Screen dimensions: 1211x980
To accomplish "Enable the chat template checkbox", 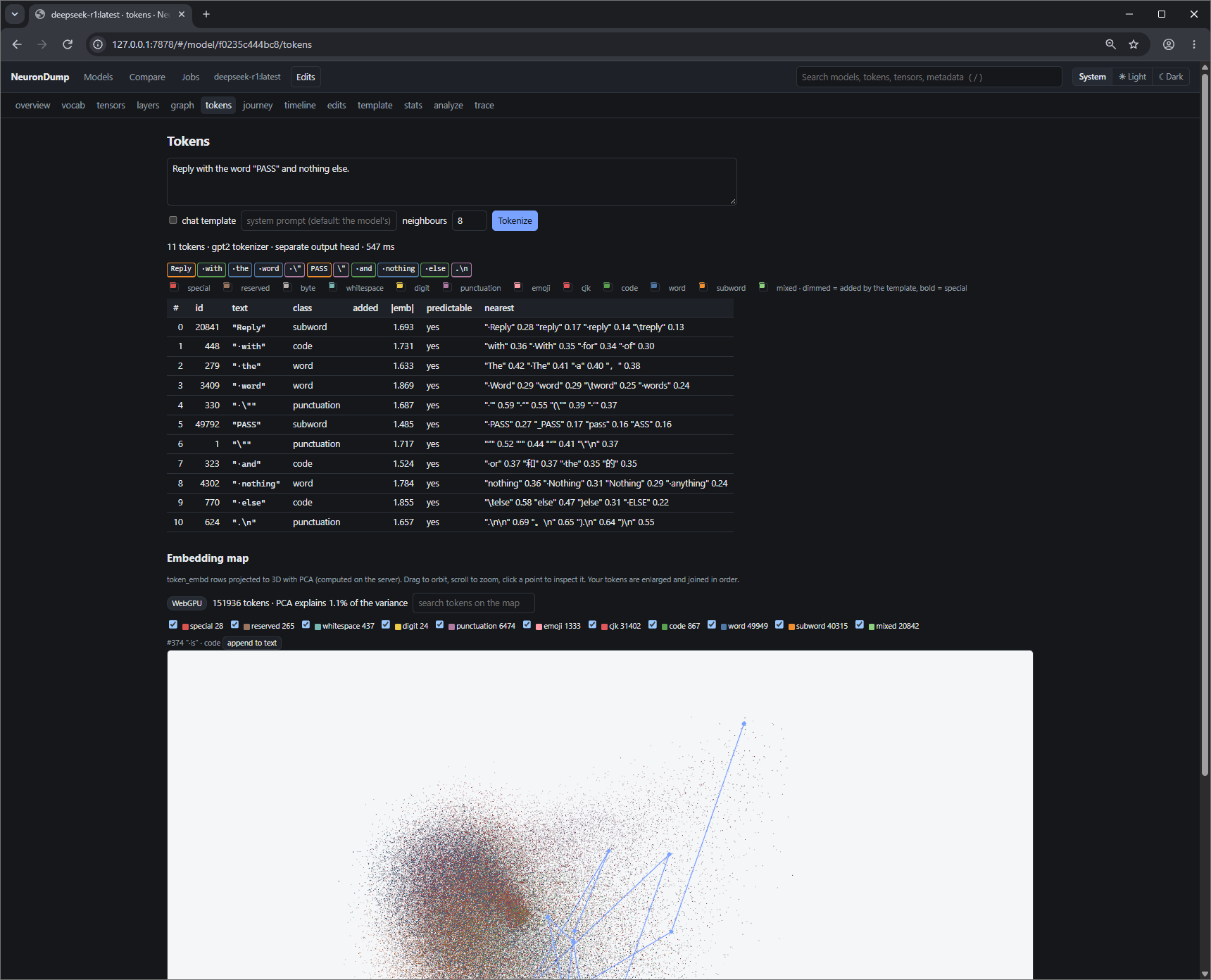I will tap(173, 220).
